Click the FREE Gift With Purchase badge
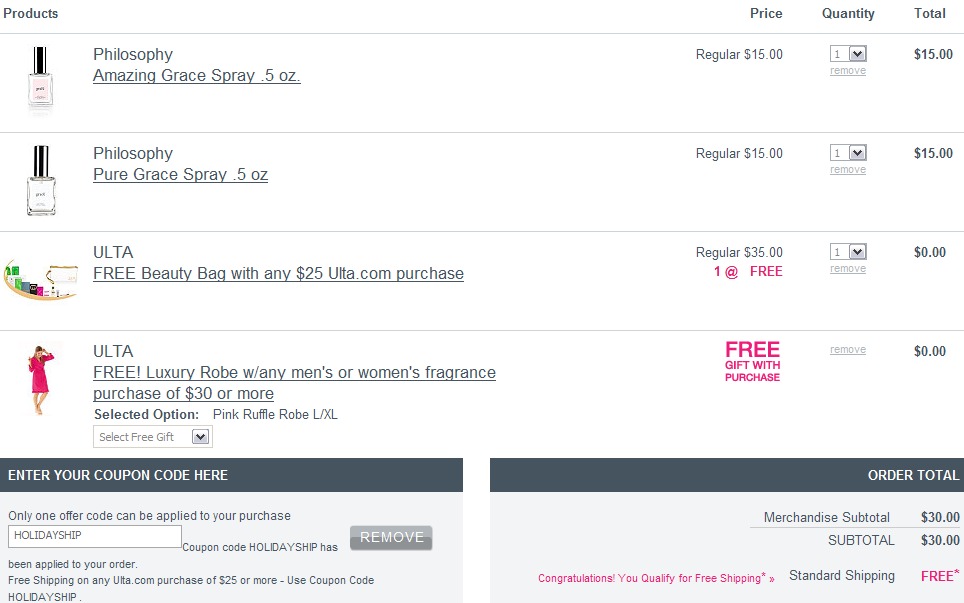964x603 pixels. pyautogui.click(x=752, y=362)
